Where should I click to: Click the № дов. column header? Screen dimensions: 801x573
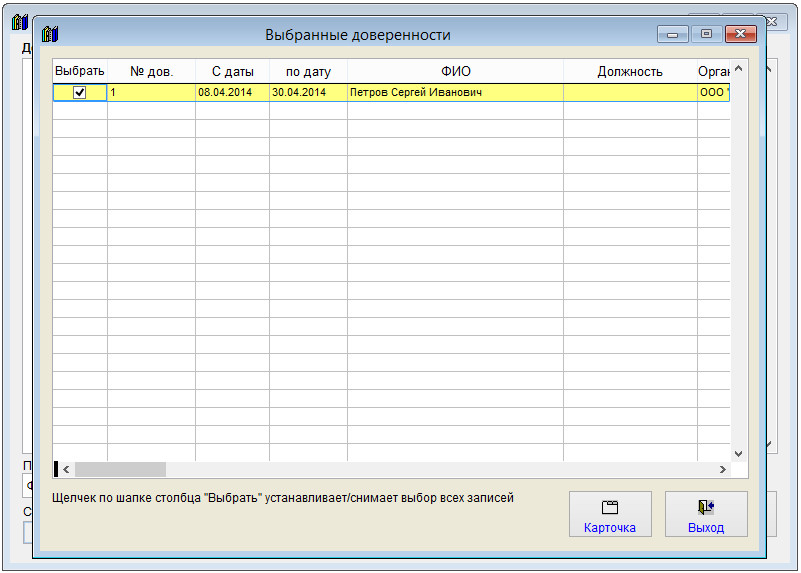click(151, 71)
